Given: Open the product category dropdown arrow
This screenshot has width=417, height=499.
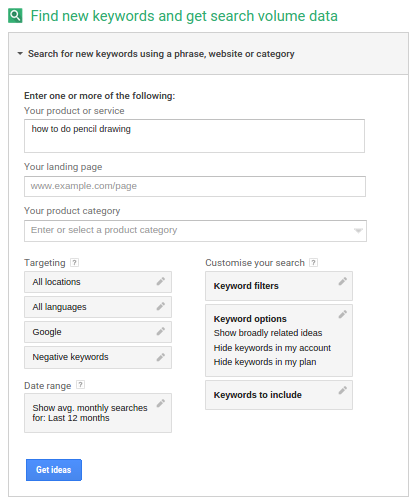Looking at the screenshot, I should [x=358, y=231].
